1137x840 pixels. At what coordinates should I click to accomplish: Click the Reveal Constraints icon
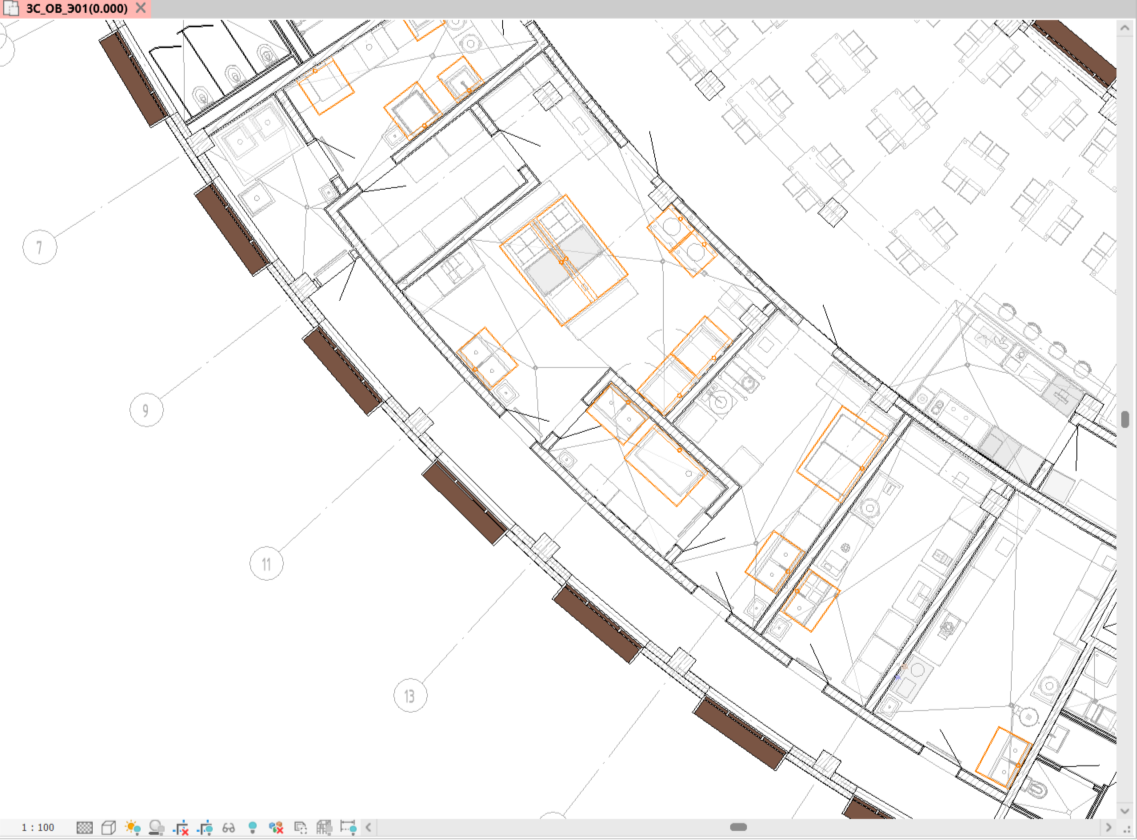coord(349,828)
